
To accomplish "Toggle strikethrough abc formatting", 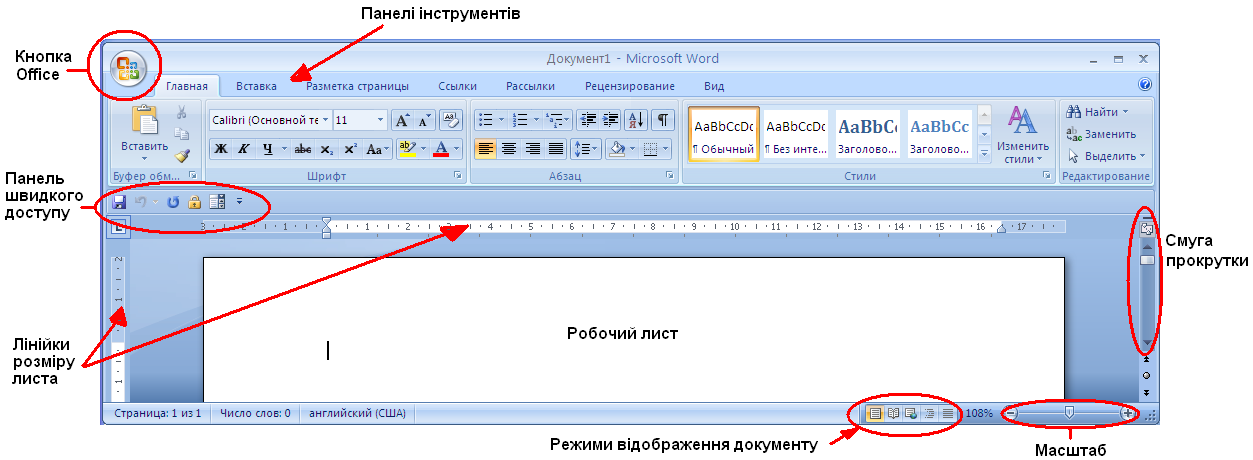I will click(303, 149).
